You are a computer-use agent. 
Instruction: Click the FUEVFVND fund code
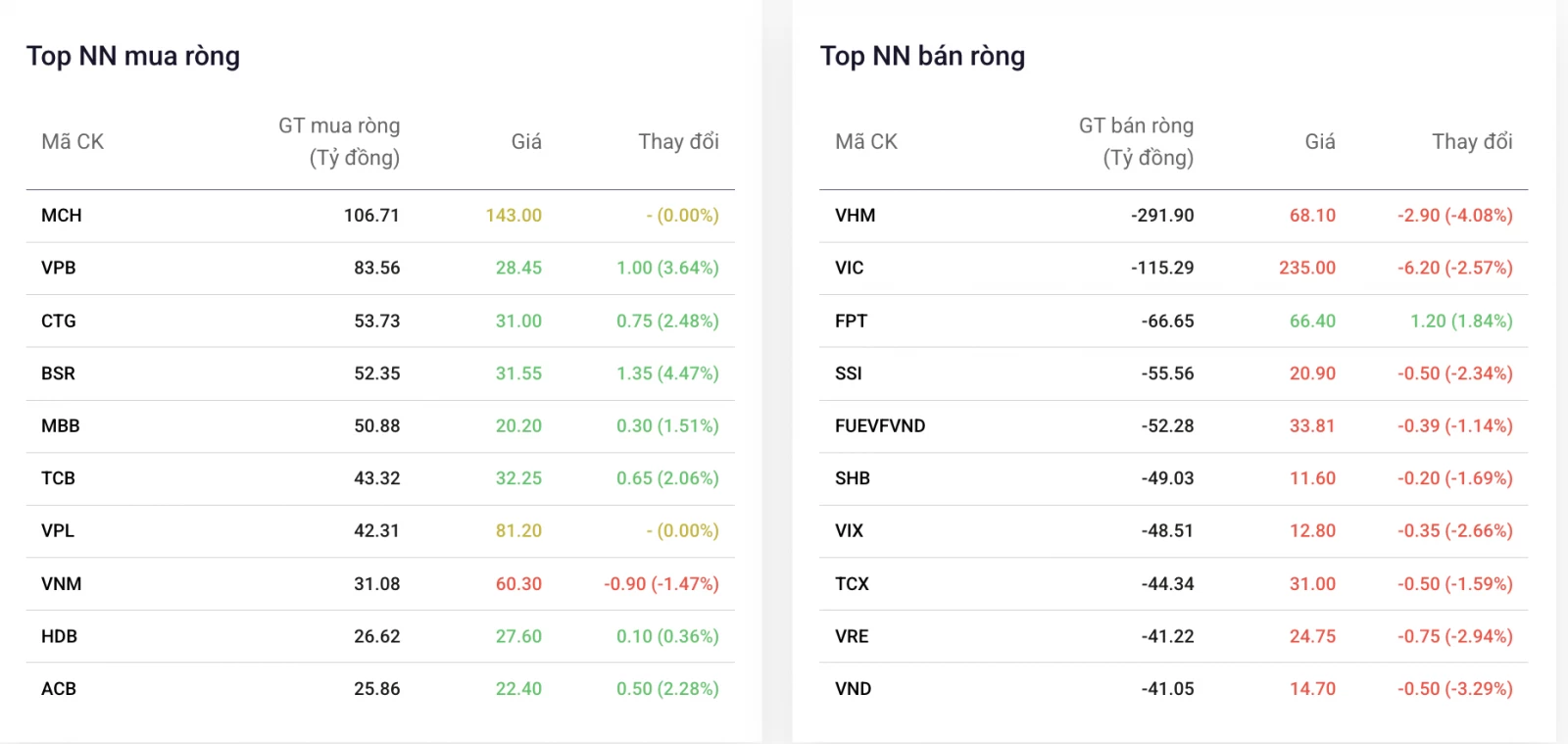pyautogui.click(x=880, y=425)
